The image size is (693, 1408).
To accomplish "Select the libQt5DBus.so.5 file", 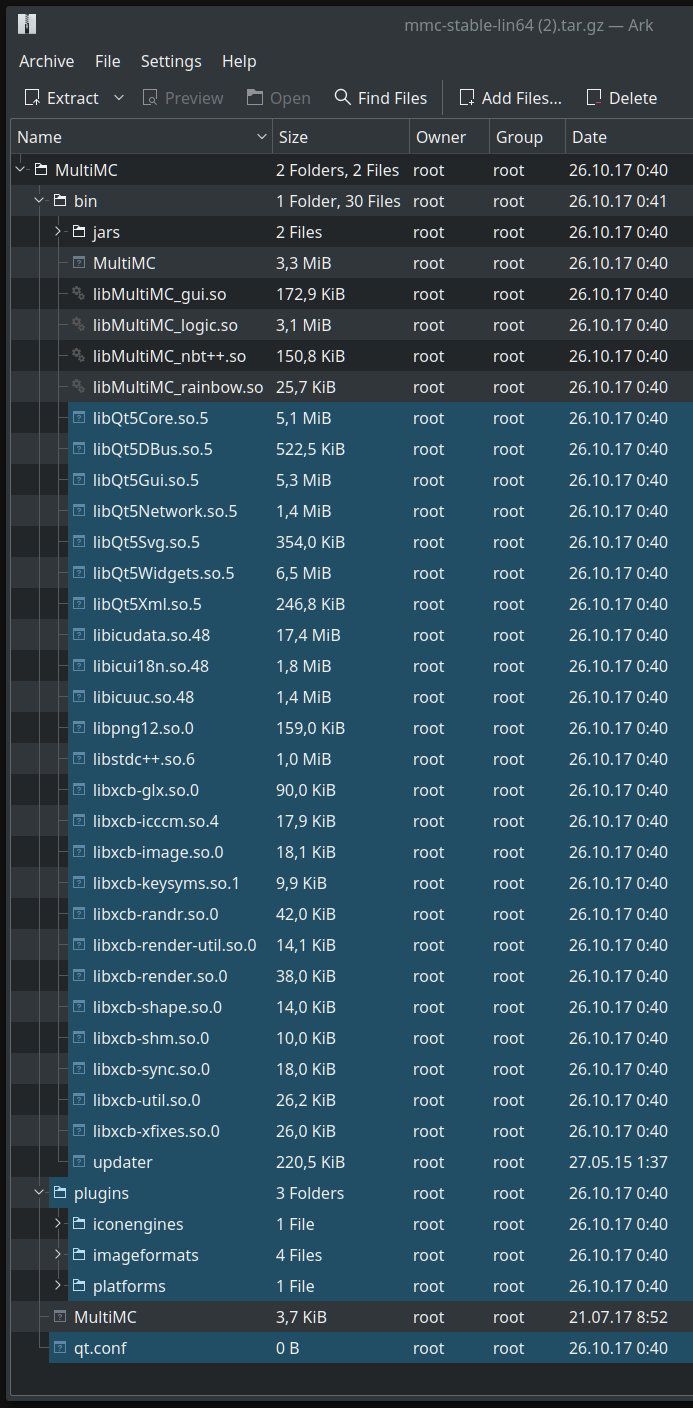I will coord(153,449).
